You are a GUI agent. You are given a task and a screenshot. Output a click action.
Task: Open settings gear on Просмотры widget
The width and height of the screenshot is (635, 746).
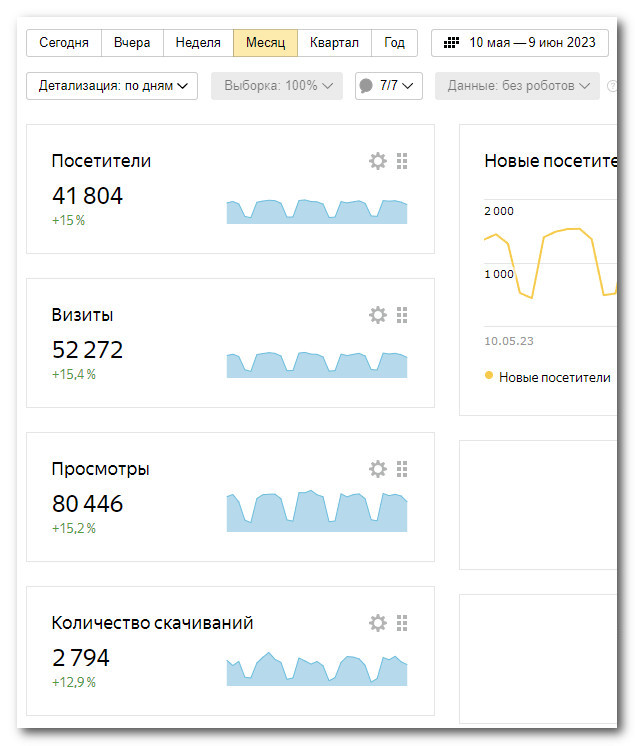[377, 469]
